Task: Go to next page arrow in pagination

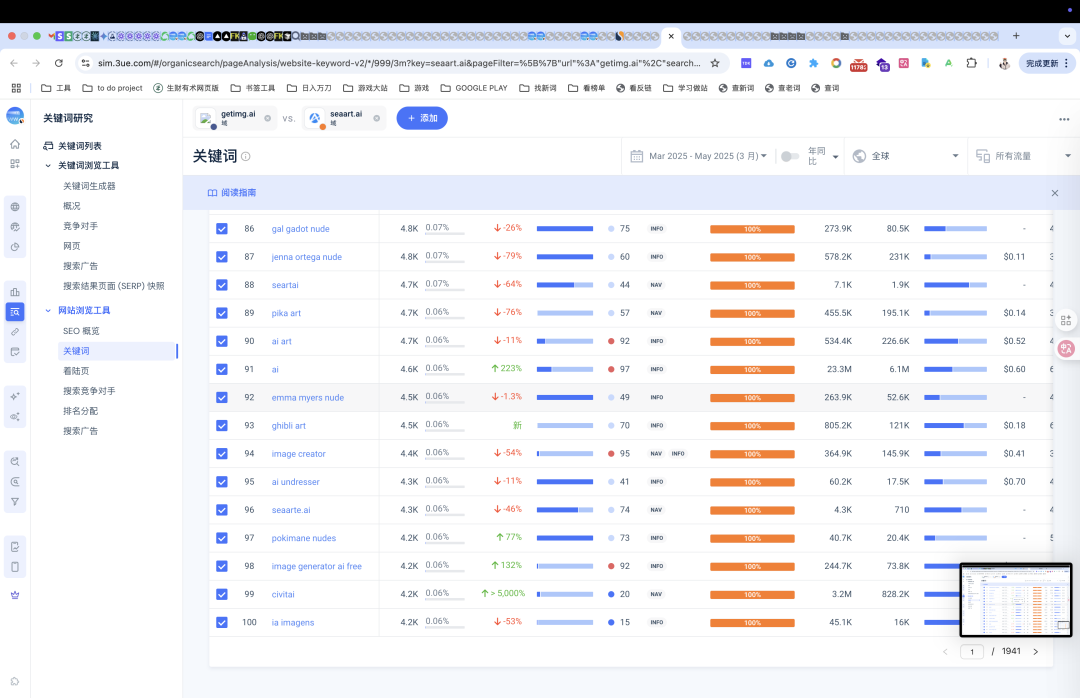Action: click(1035, 652)
